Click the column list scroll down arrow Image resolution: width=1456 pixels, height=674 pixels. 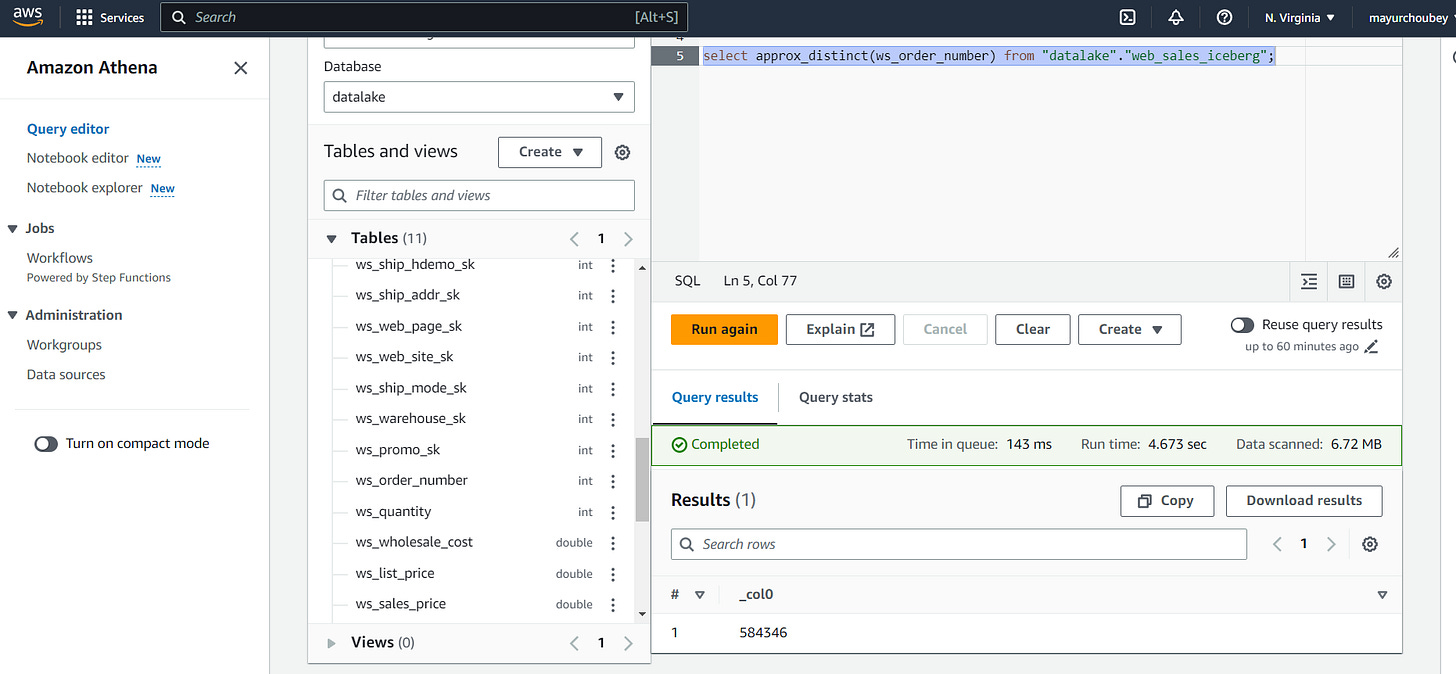(642, 614)
